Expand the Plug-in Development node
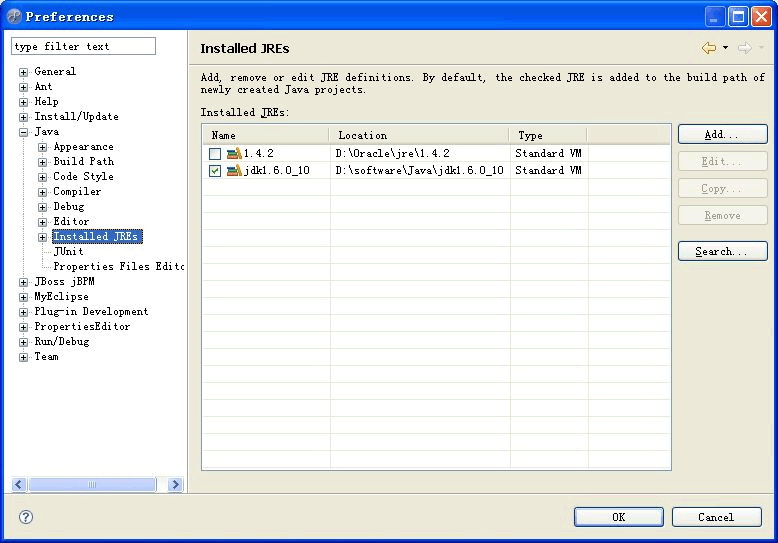Viewport: 778px width, 543px height. pyautogui.click(x=23, y=312)
